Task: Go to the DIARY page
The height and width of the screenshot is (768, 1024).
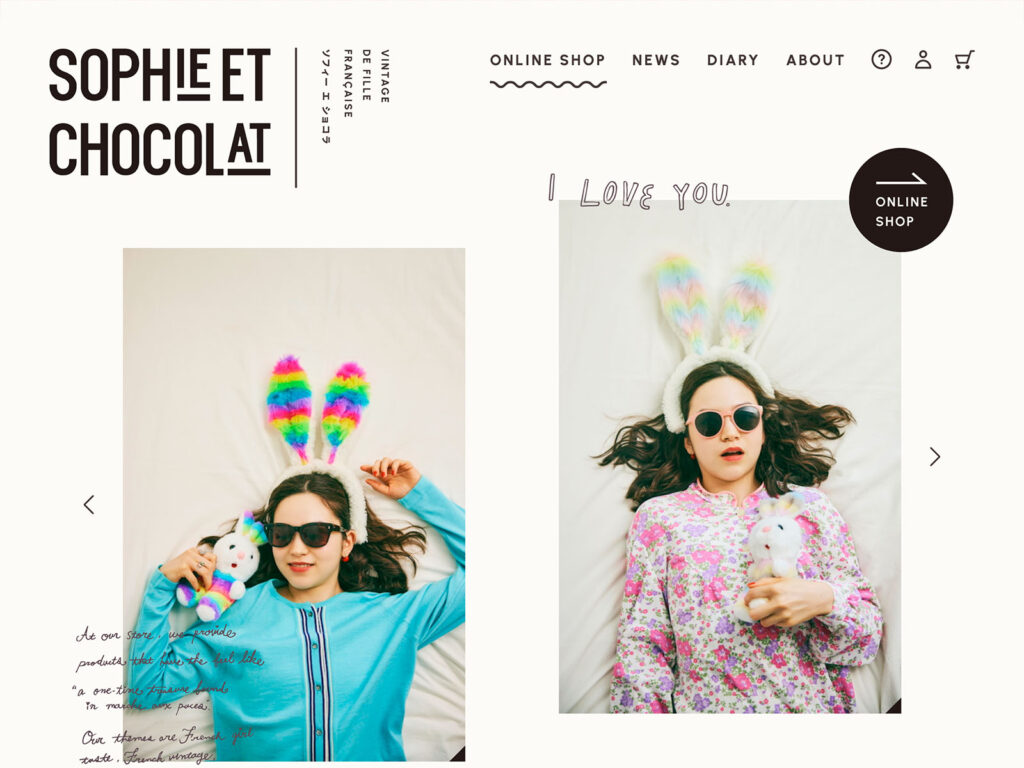Action: click(x=733, y=60)
